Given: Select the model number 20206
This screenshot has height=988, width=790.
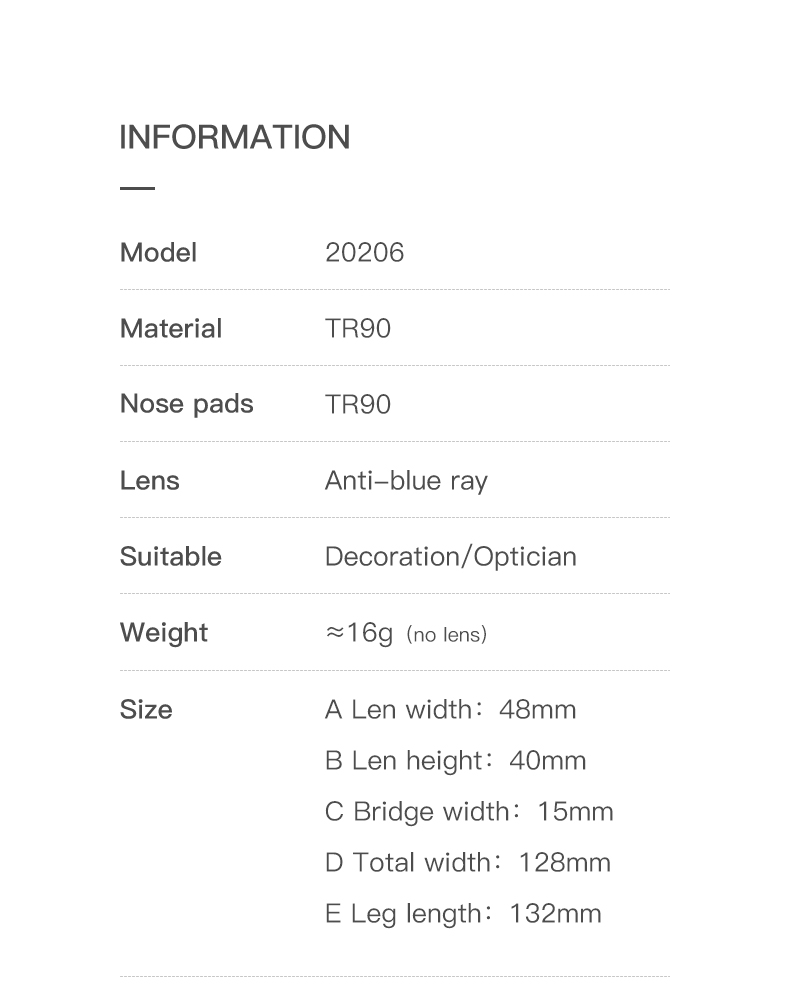Looking at the screenshot, I should pyautogui.click(x=364, y=253).
